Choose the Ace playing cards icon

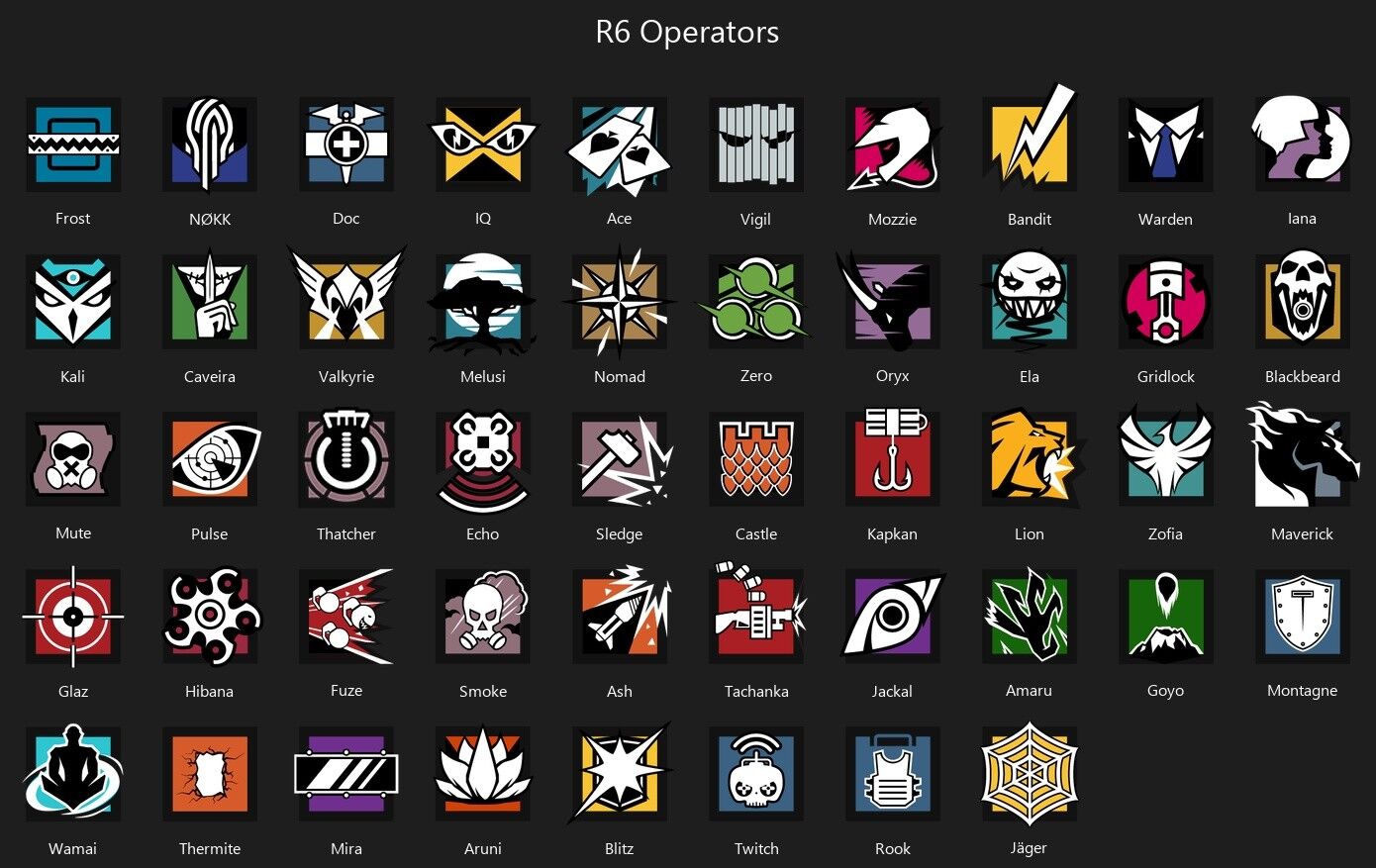(620, 145)
